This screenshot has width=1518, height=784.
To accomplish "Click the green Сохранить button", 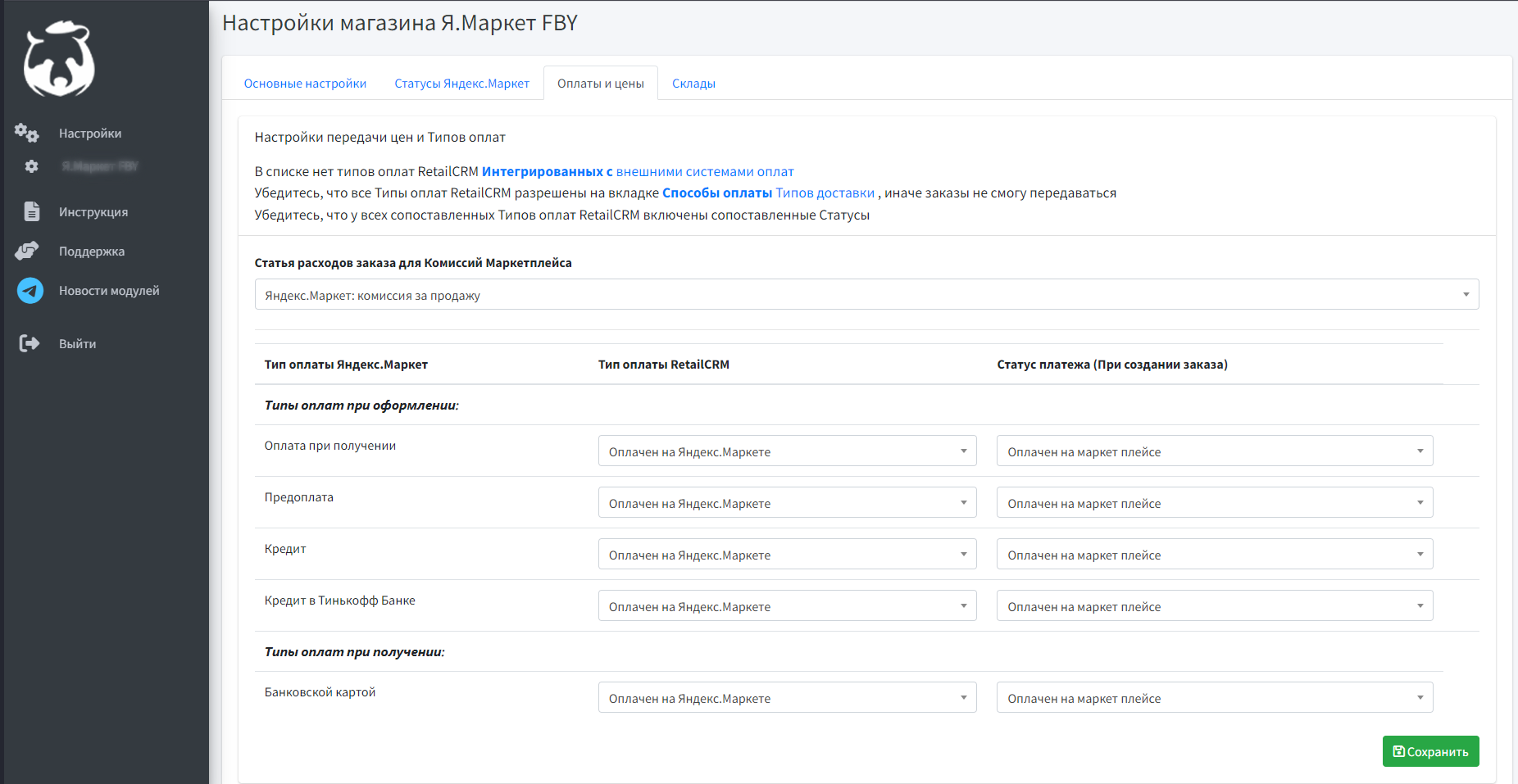I will (1430, 751).
